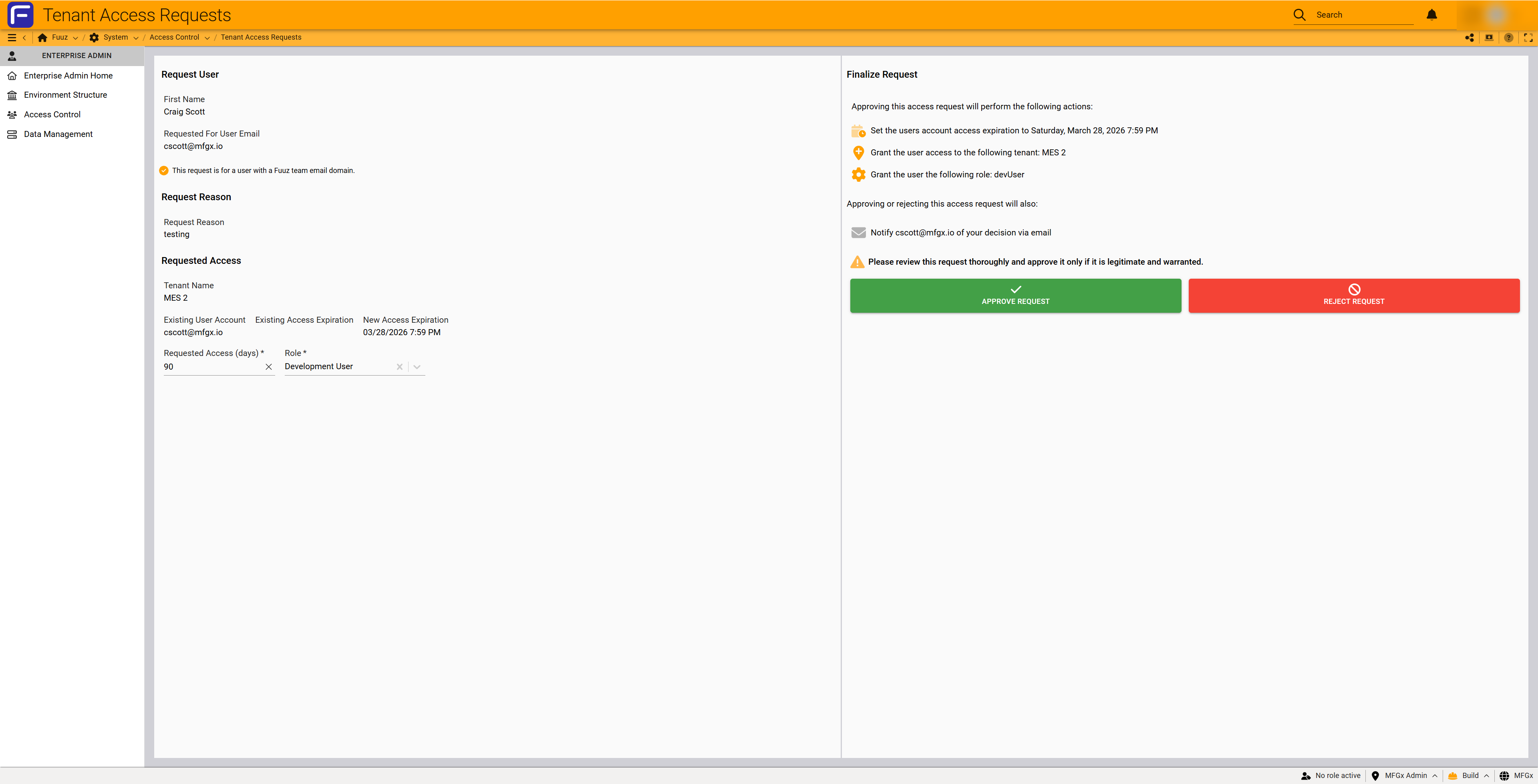Screen dimensions: 1538x784
Task: Expand the Build status menu
Action: point(1487,776)
